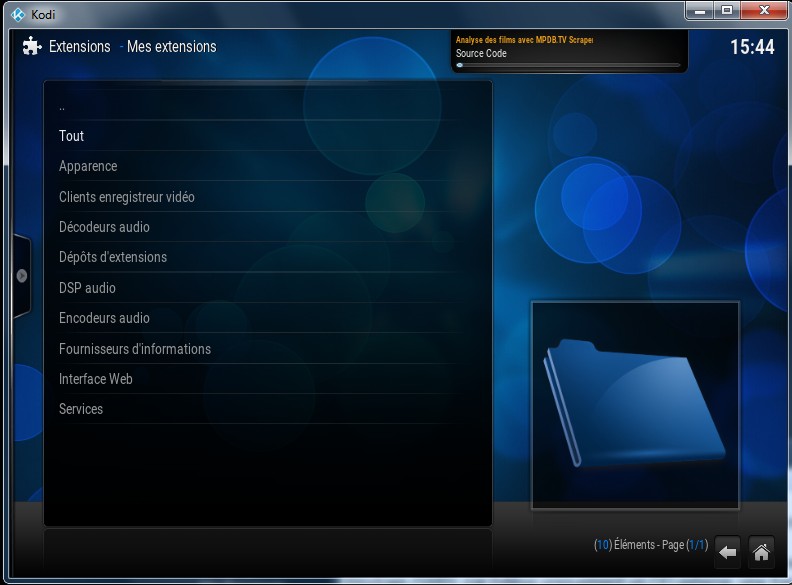792x585 pixels.
Task: Click the 'Analyse des films' notification text
Action: pyautogui.click(x=524, y=39)
